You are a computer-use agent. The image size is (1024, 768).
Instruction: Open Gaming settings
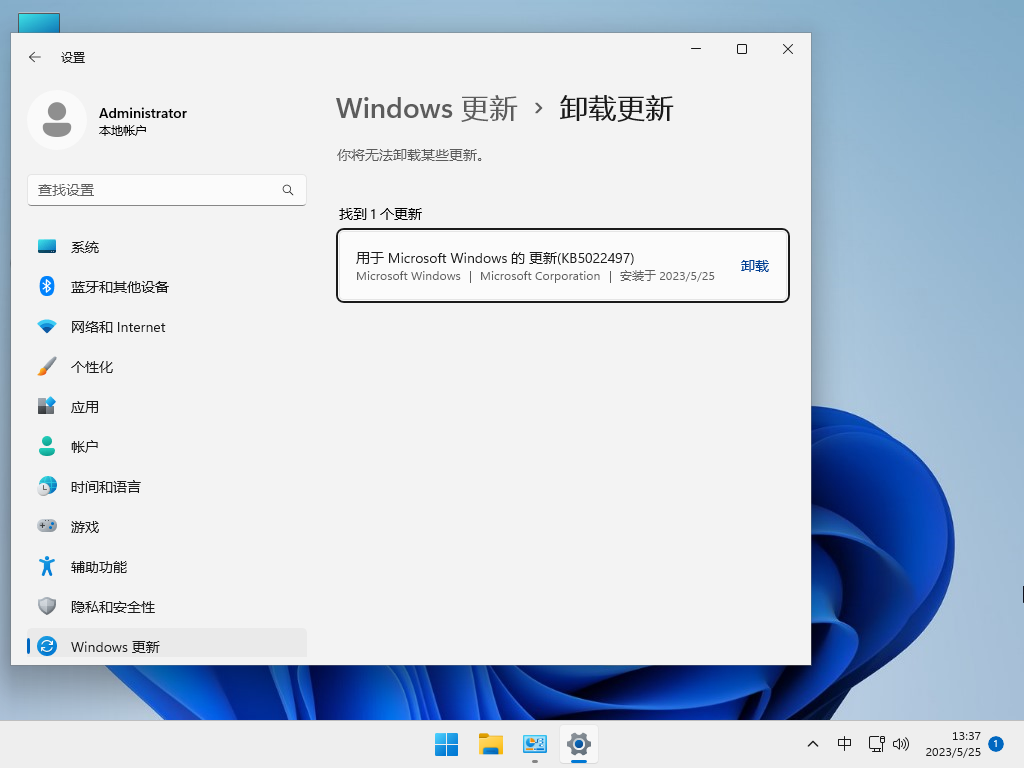point(84,526)
